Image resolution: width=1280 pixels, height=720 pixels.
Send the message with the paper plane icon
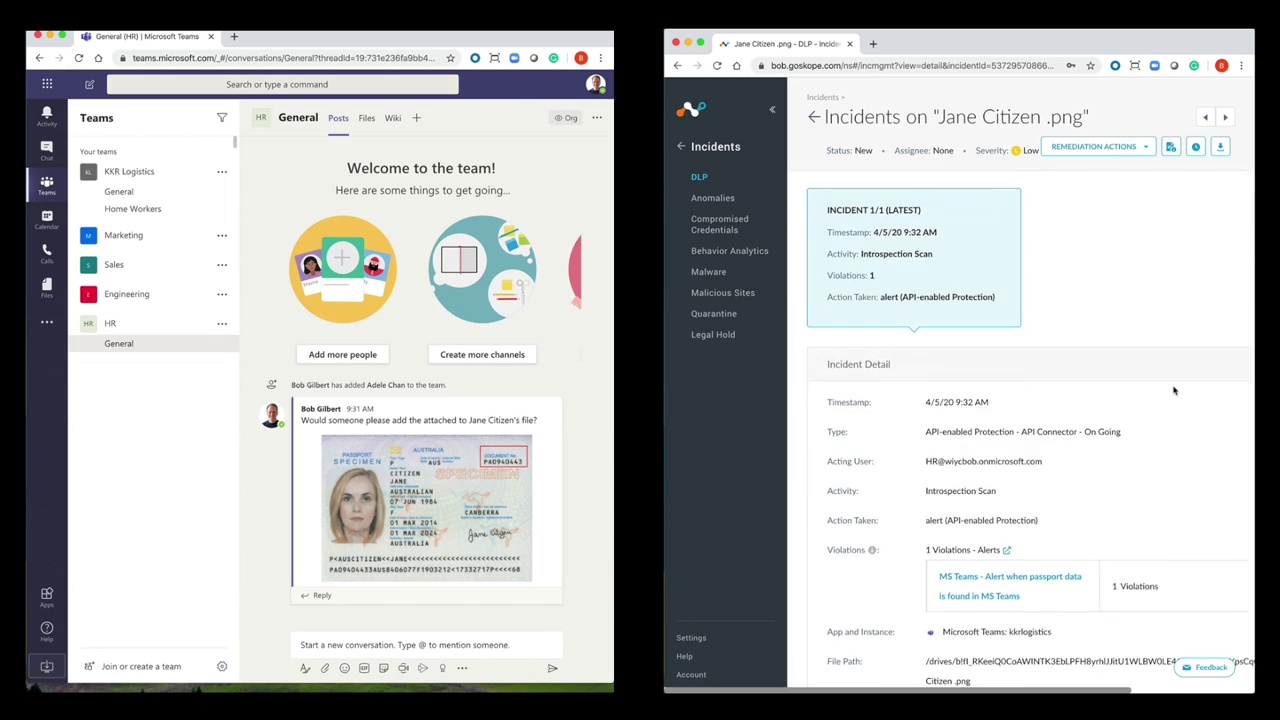click(552, 668)
